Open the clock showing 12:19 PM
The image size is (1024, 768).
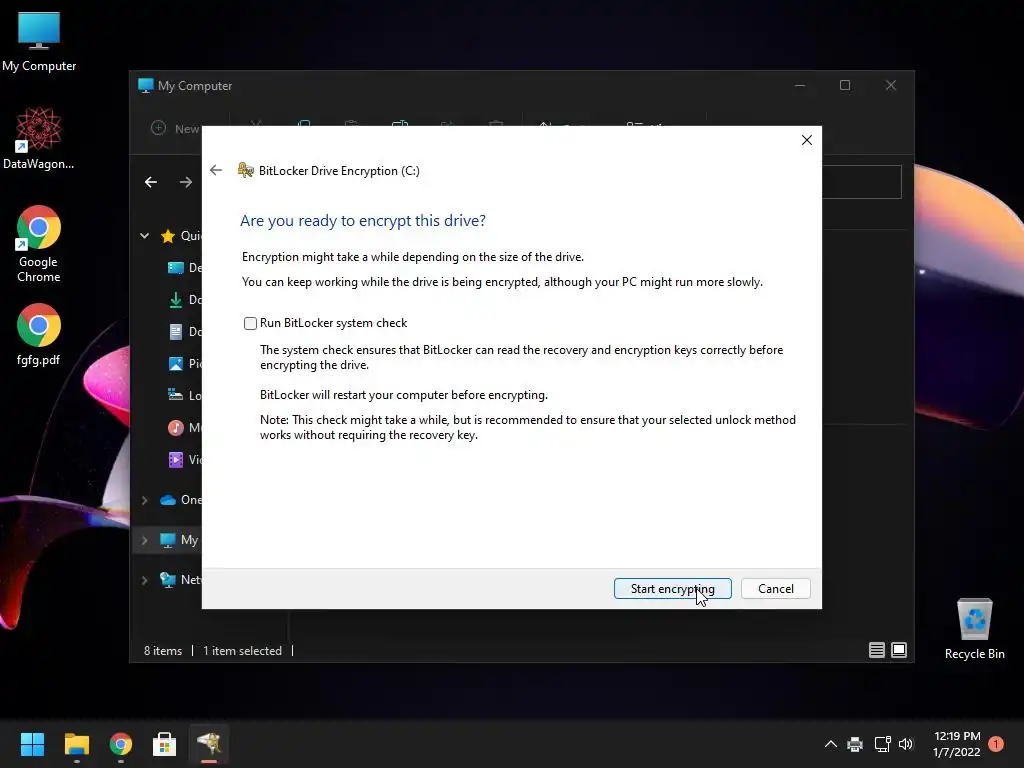click(x=957, y=744)
